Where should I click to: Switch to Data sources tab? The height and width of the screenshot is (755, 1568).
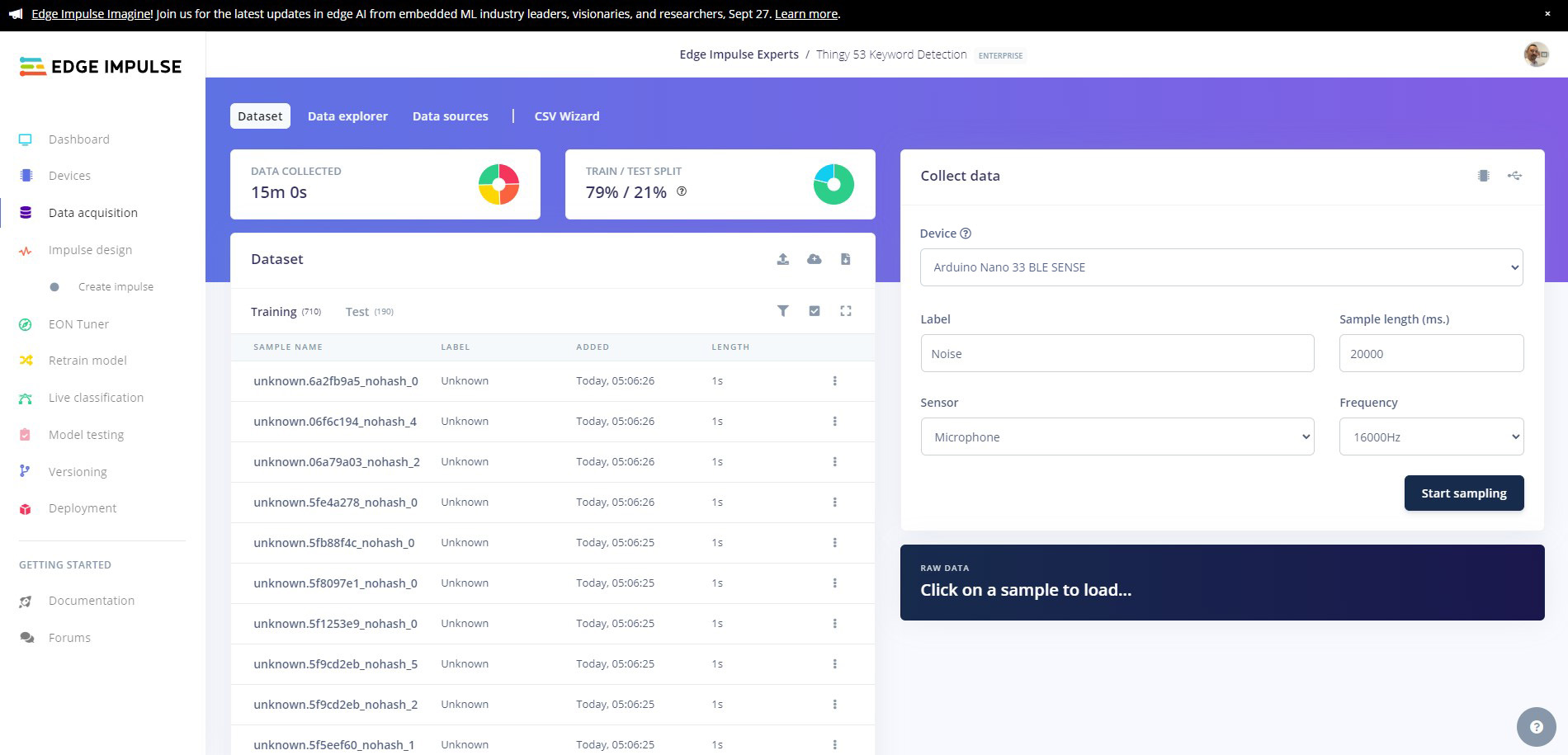(x=450, y=116)
